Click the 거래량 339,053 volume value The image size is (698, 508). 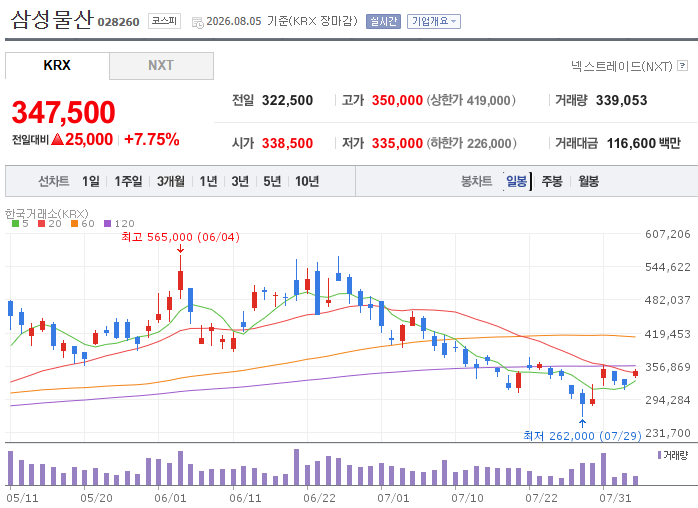coord(621,100)
